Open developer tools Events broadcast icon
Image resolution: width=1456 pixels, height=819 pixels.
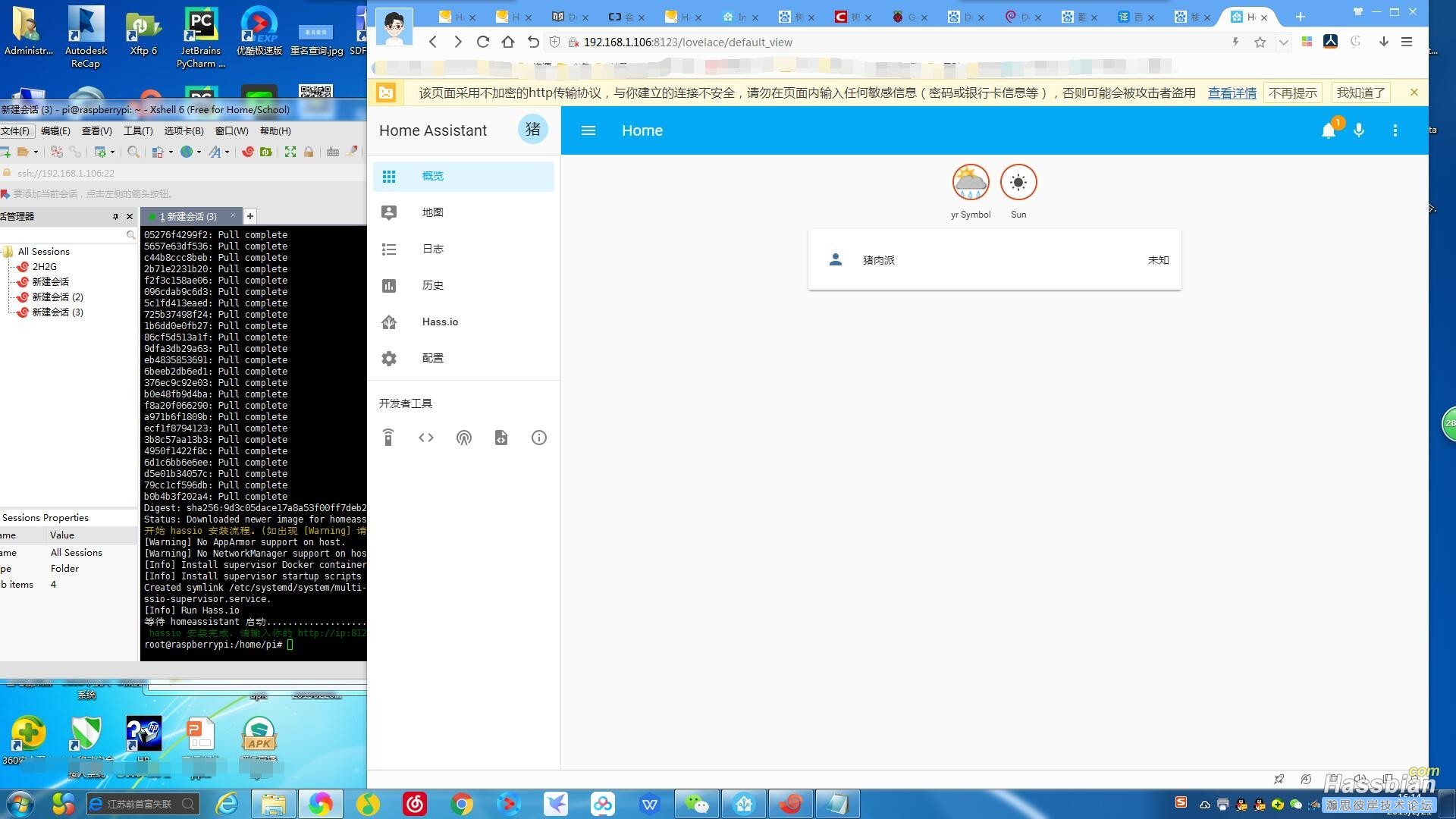click(464, 438)
